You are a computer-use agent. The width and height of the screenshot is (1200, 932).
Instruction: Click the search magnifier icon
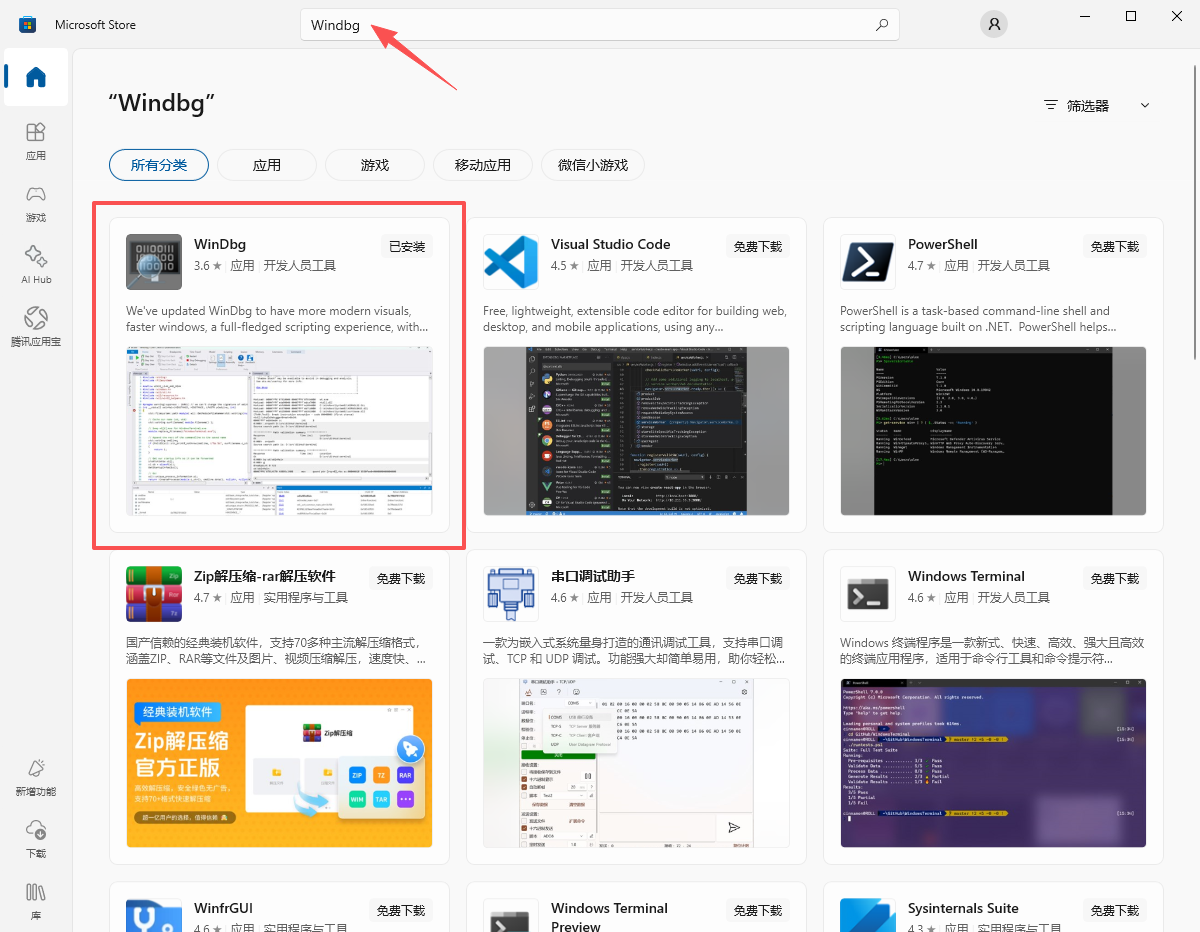click(881, 25)
